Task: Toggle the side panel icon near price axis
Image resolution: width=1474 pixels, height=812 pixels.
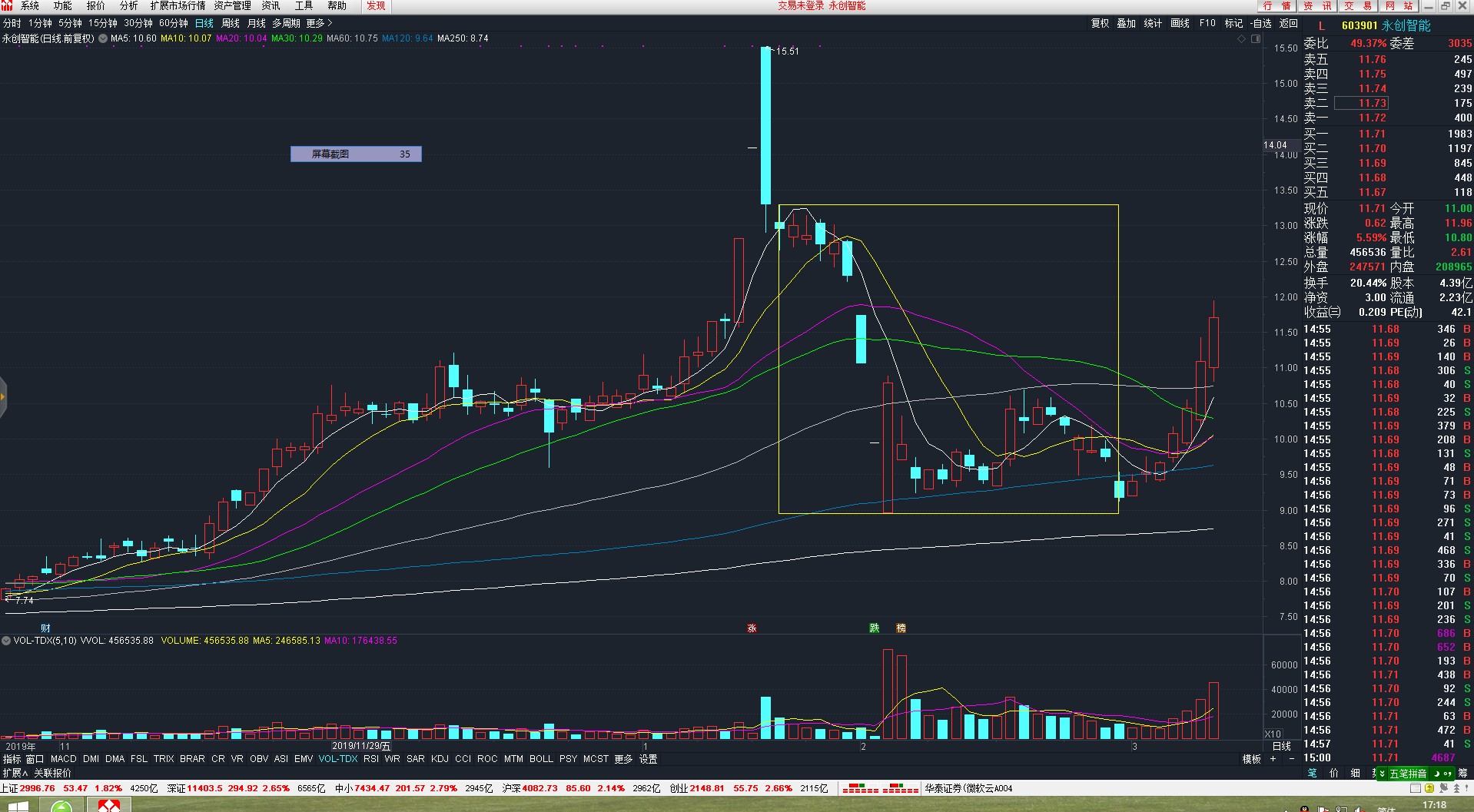Action: click(x=1257, y=38)
